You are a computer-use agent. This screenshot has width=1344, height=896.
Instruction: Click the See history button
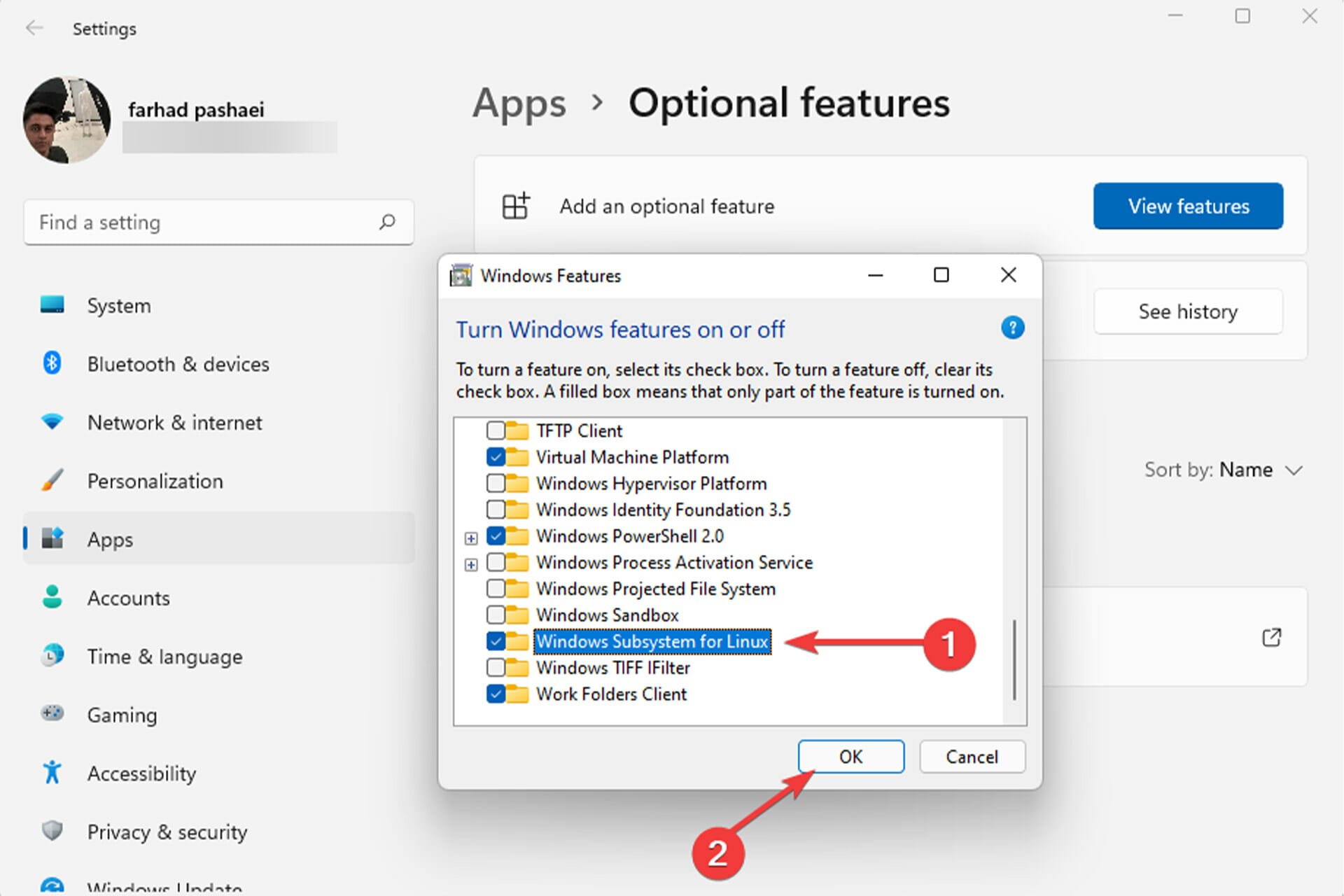1188,311
